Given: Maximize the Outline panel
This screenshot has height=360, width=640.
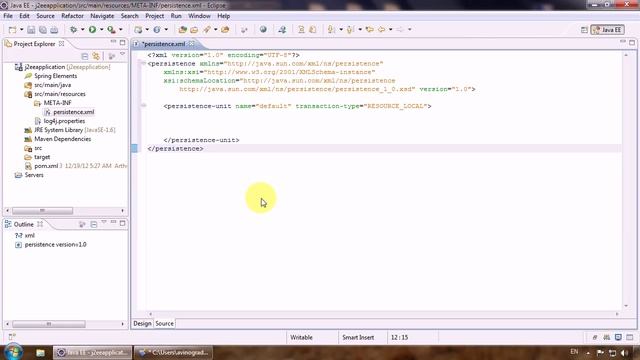Looking at the screenshot, I should (x=122, y=223).
